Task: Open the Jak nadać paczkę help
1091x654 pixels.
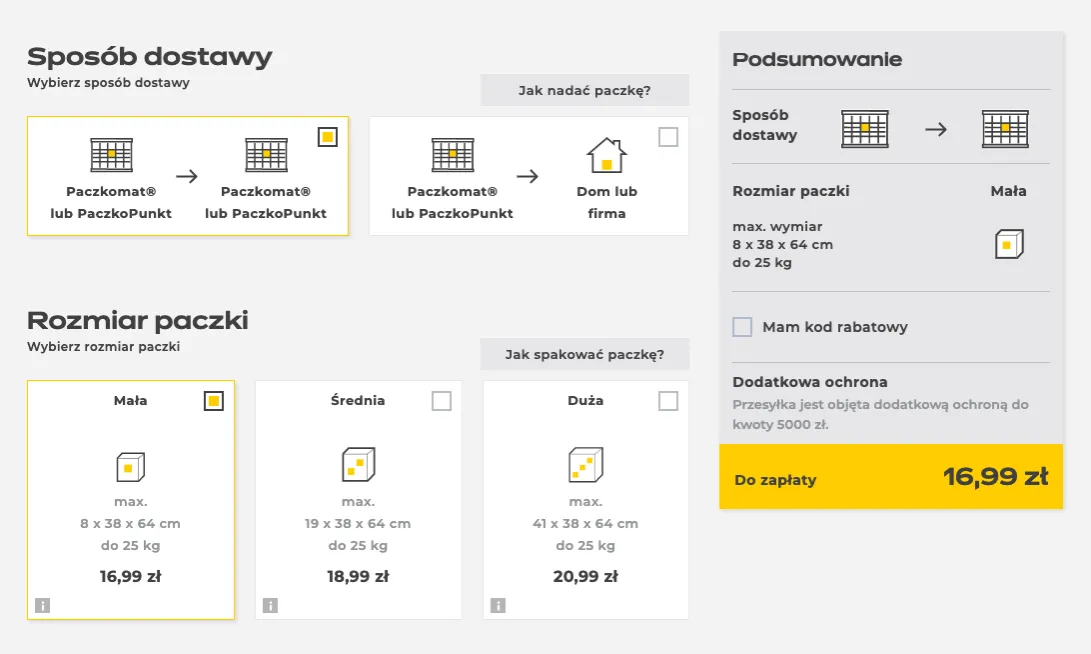Action: click(x=585, y=90)
